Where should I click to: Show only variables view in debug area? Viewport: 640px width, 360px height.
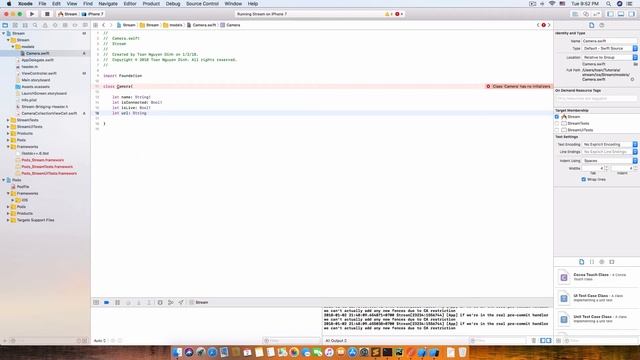[542, 340]
